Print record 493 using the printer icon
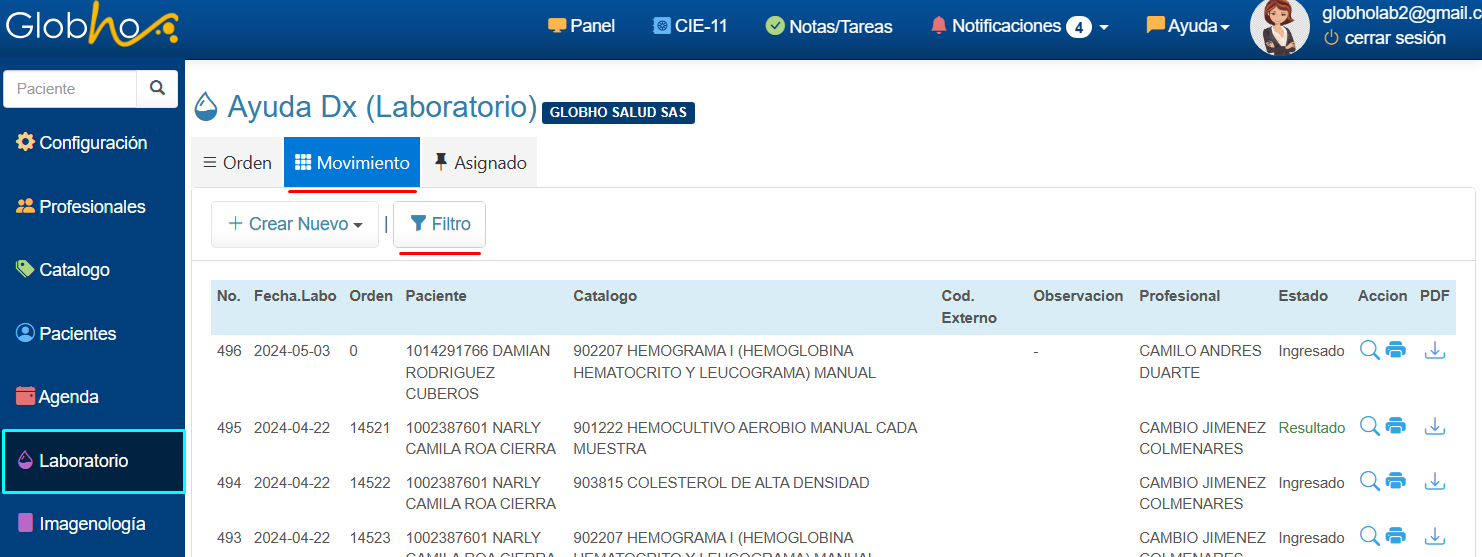1482x557 pixels. (x=1396, y=537)
